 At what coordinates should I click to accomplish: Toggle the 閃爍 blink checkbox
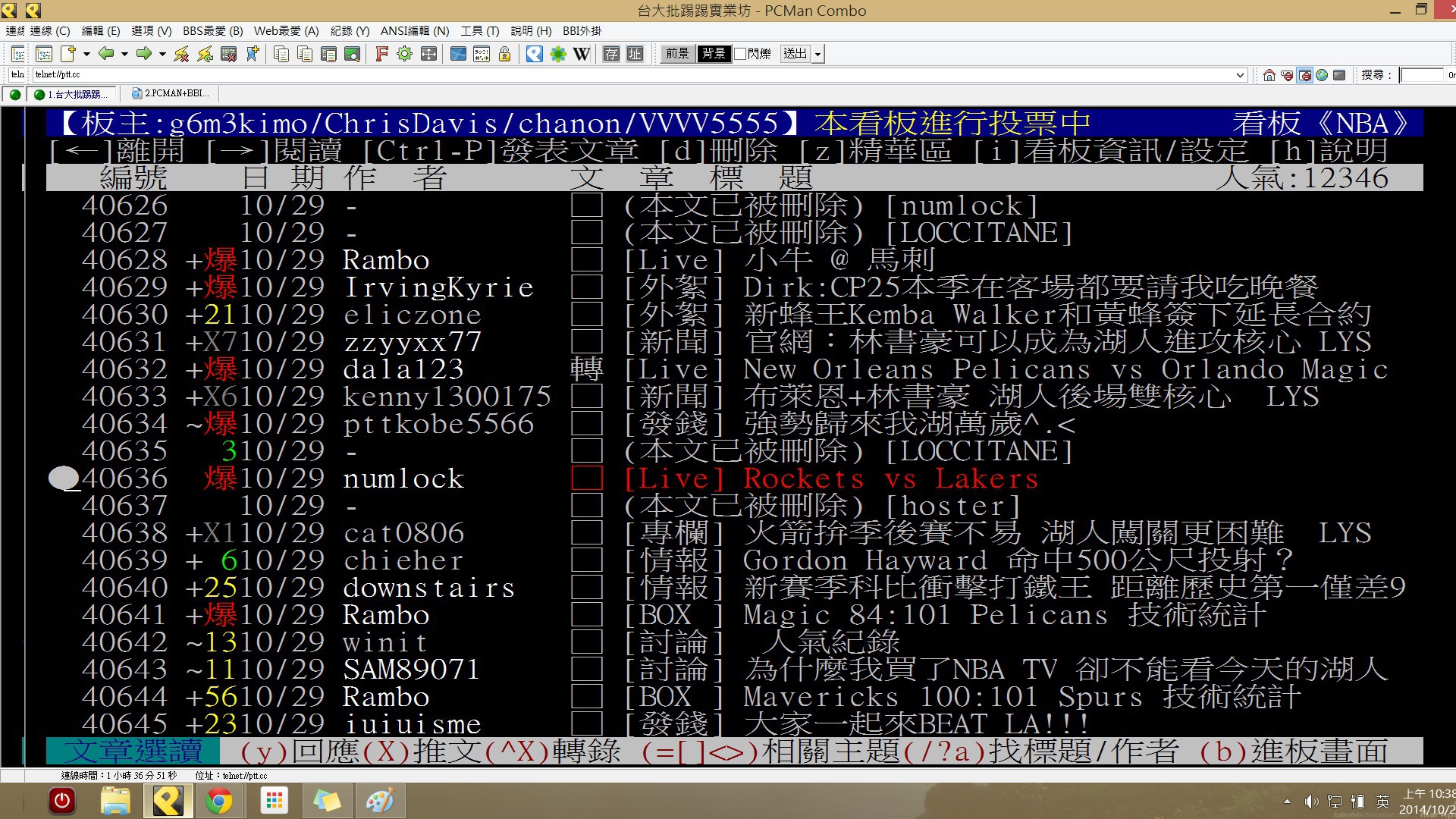[x=740, y=54]
